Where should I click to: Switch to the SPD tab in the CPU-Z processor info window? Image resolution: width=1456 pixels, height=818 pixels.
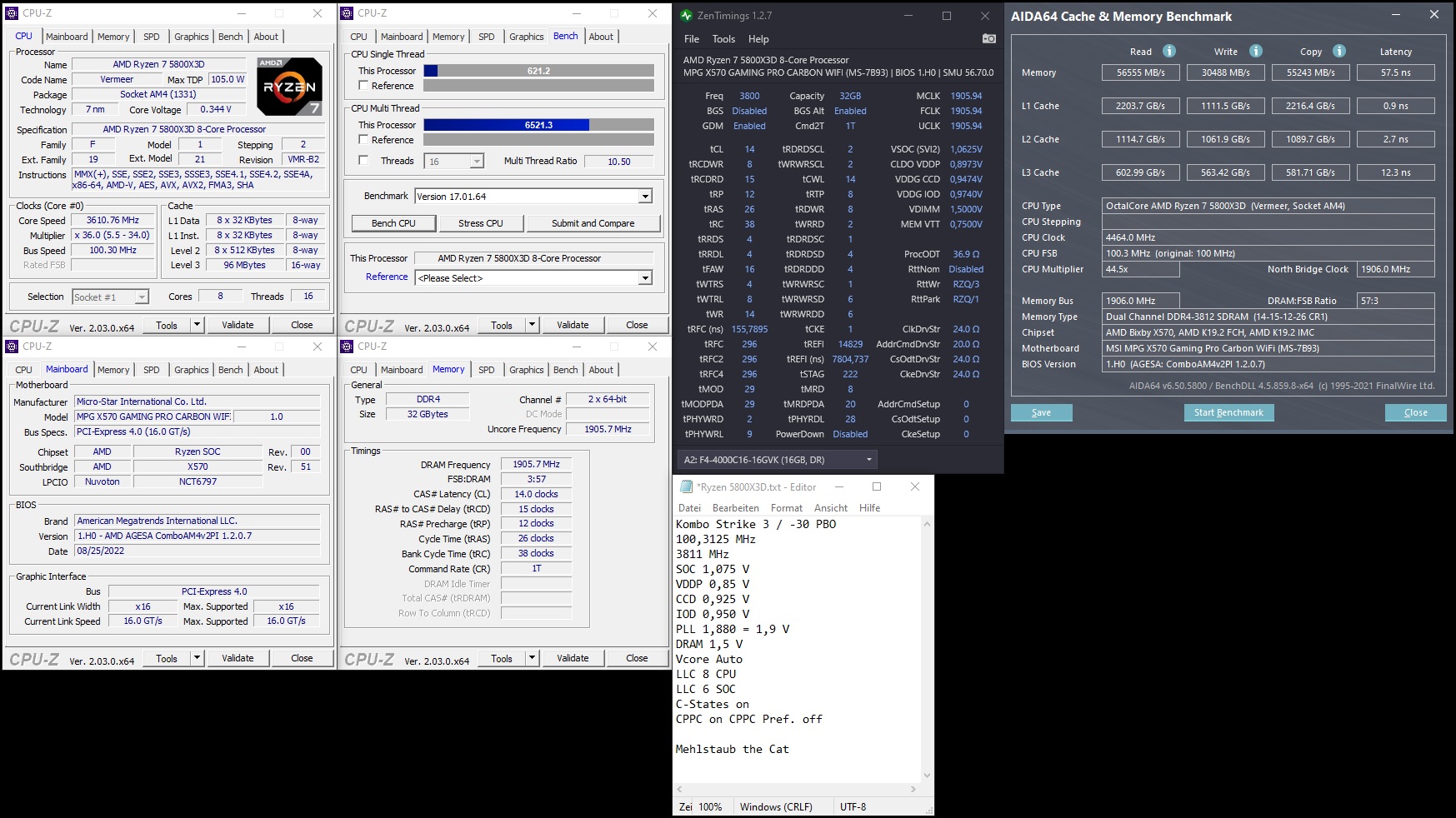(x=152, y=37)
